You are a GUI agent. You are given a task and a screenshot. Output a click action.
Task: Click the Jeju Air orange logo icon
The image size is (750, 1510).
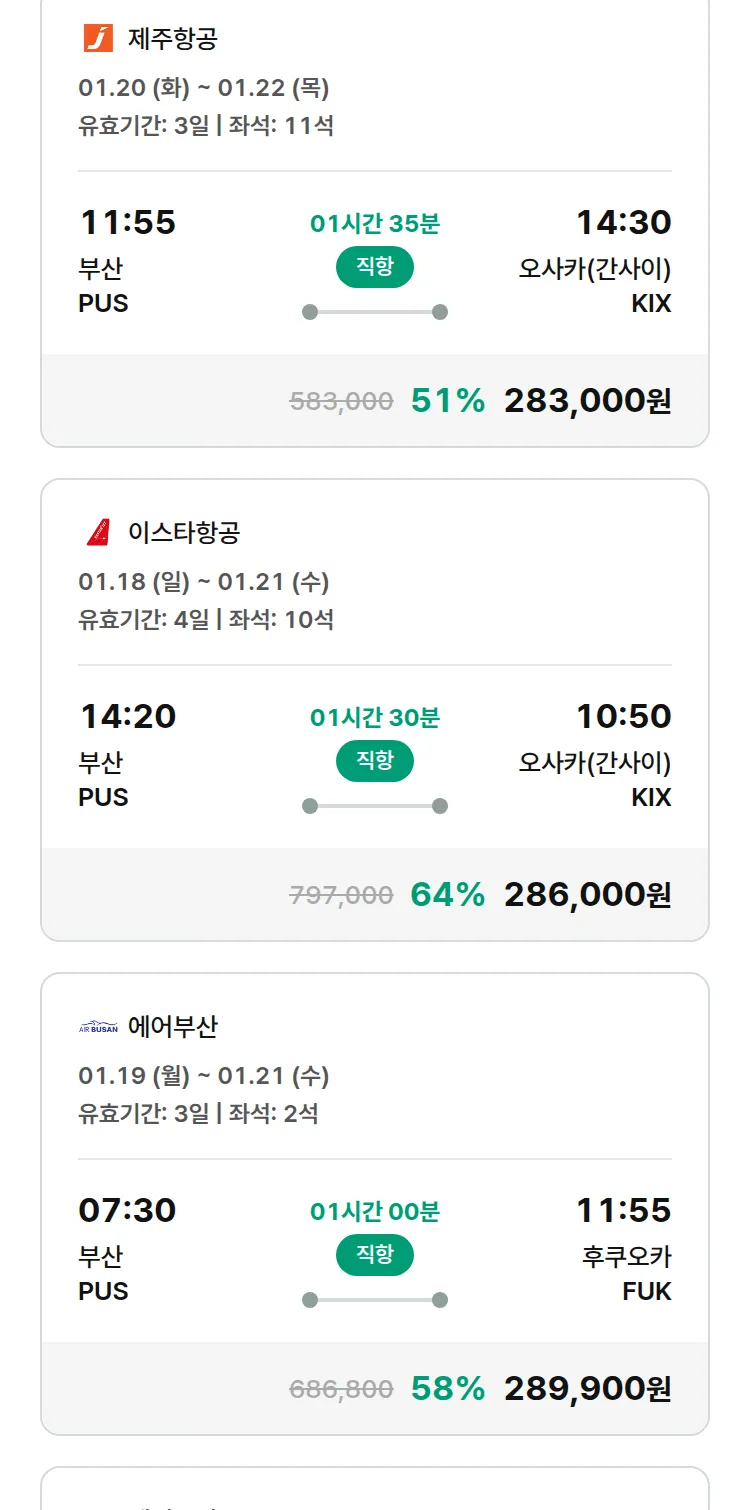(98, 38)
